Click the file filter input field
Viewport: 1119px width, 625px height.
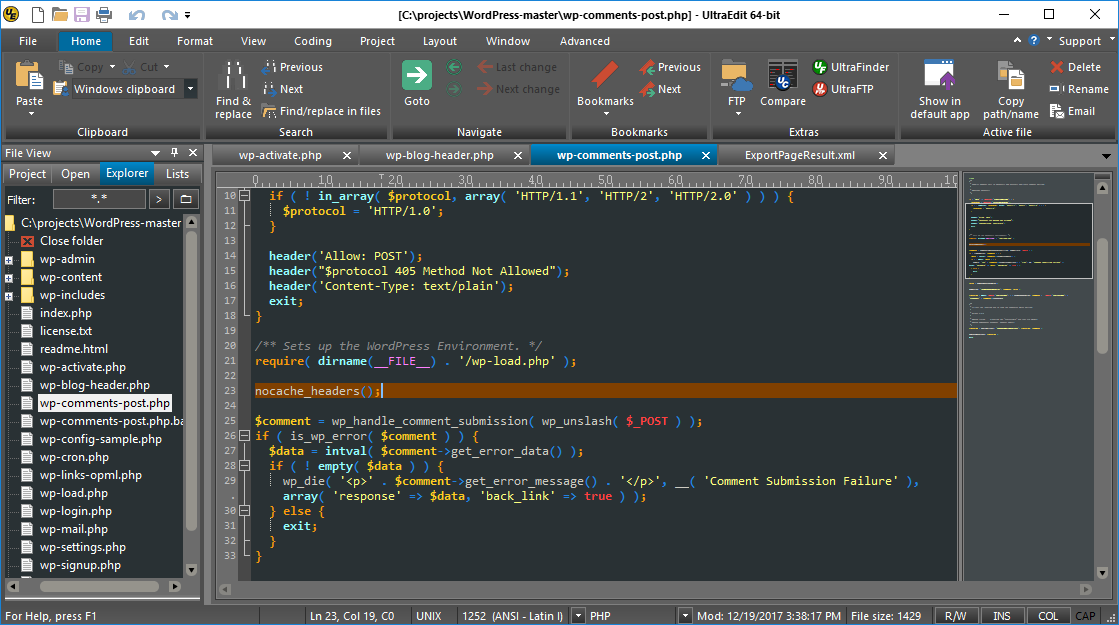[98, 200]
